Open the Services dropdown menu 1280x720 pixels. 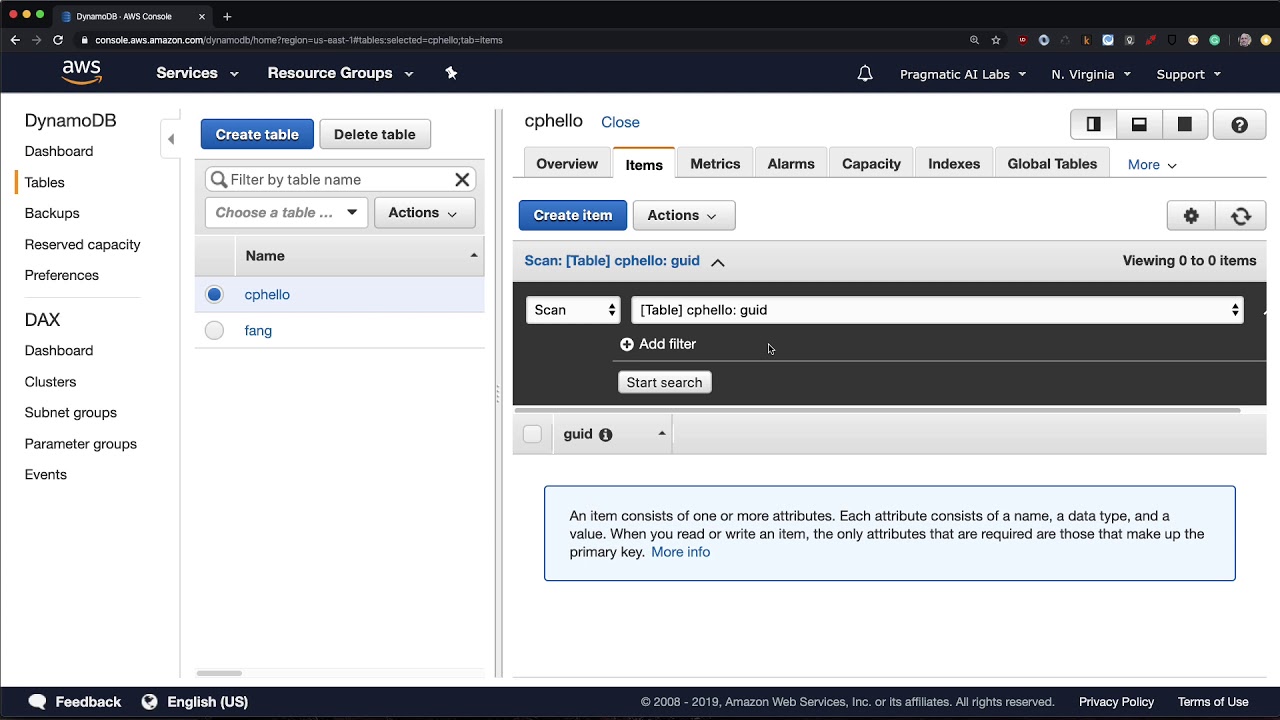point(197,73)
